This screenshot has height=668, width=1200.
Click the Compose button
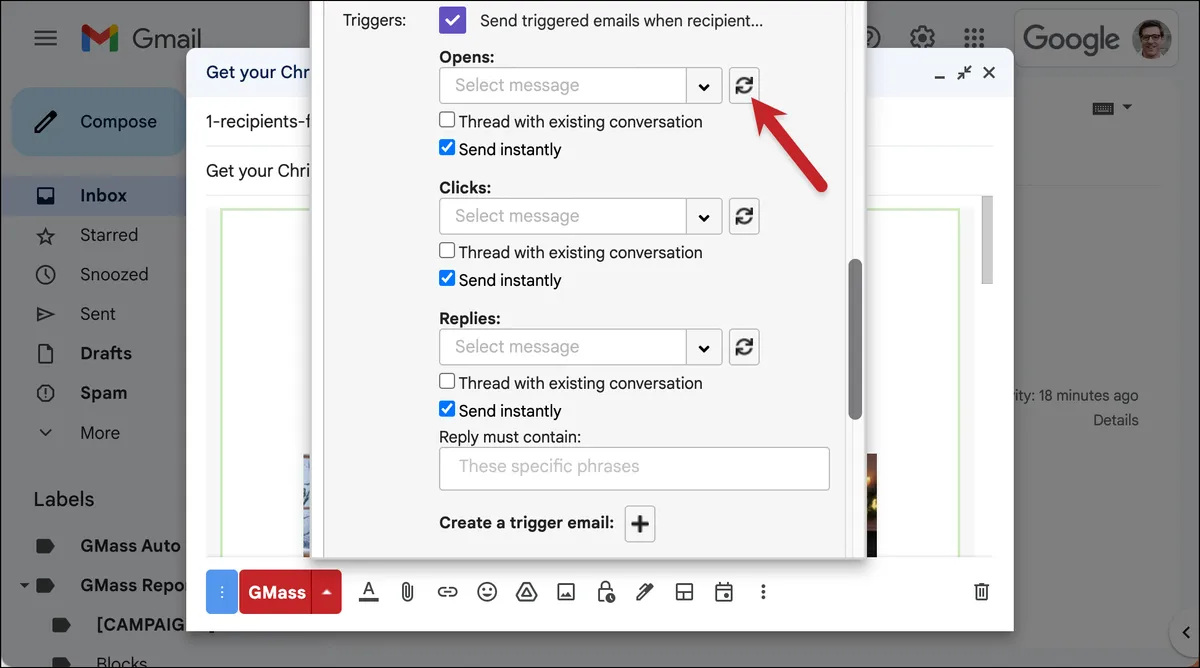[99, 122]
